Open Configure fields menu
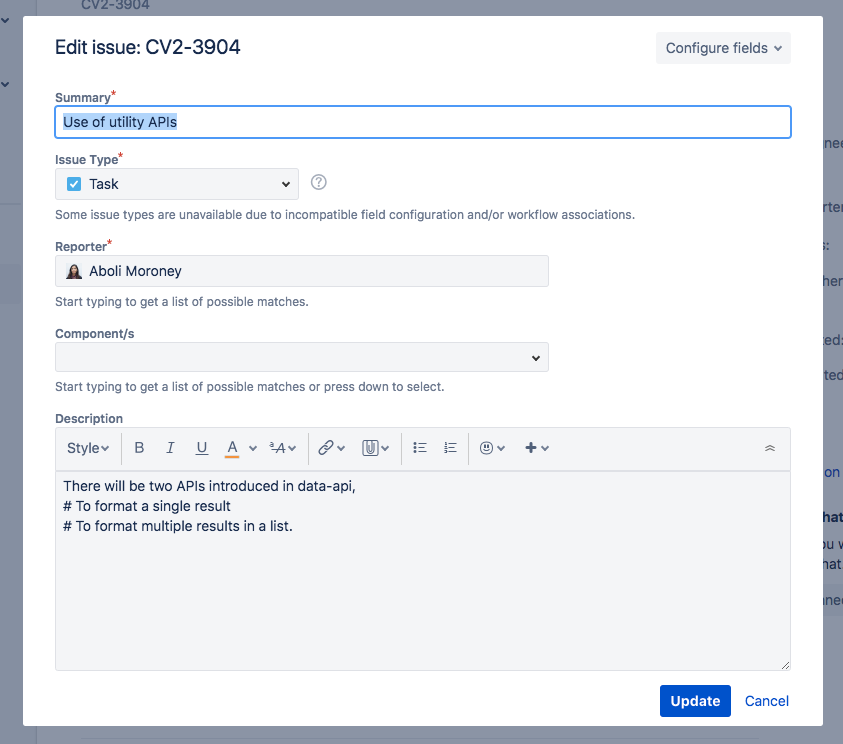This screenshot has width=843, height=744. (723, 48)
